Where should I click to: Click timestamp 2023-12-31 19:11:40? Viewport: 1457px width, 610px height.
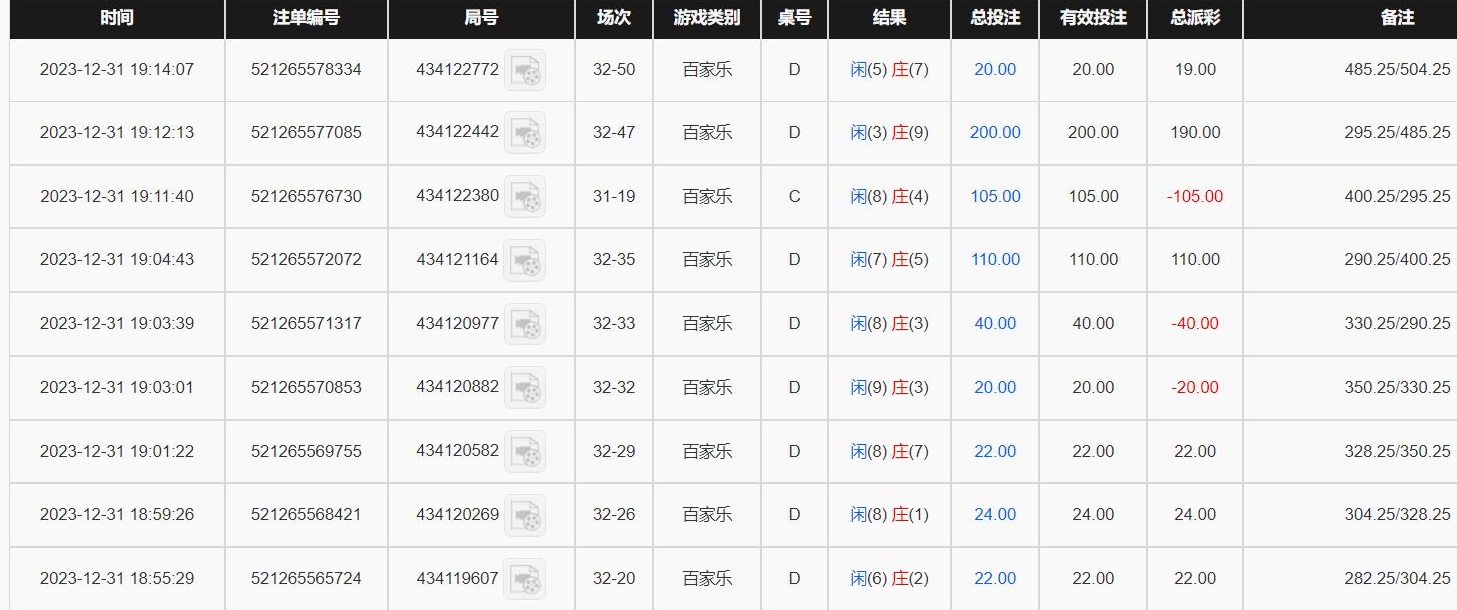tap(117, 196)
